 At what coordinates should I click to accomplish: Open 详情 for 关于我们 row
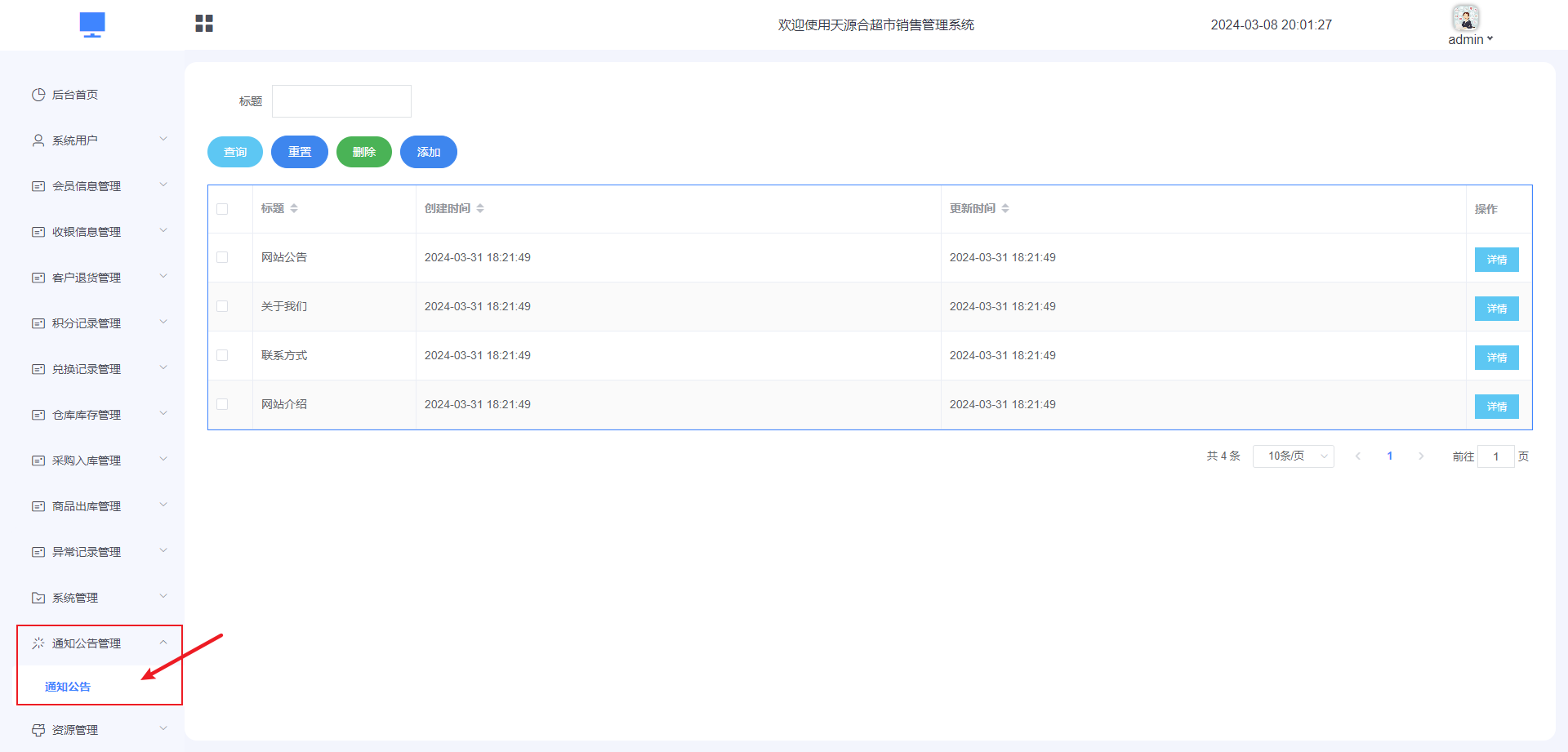click(1497, 309)
